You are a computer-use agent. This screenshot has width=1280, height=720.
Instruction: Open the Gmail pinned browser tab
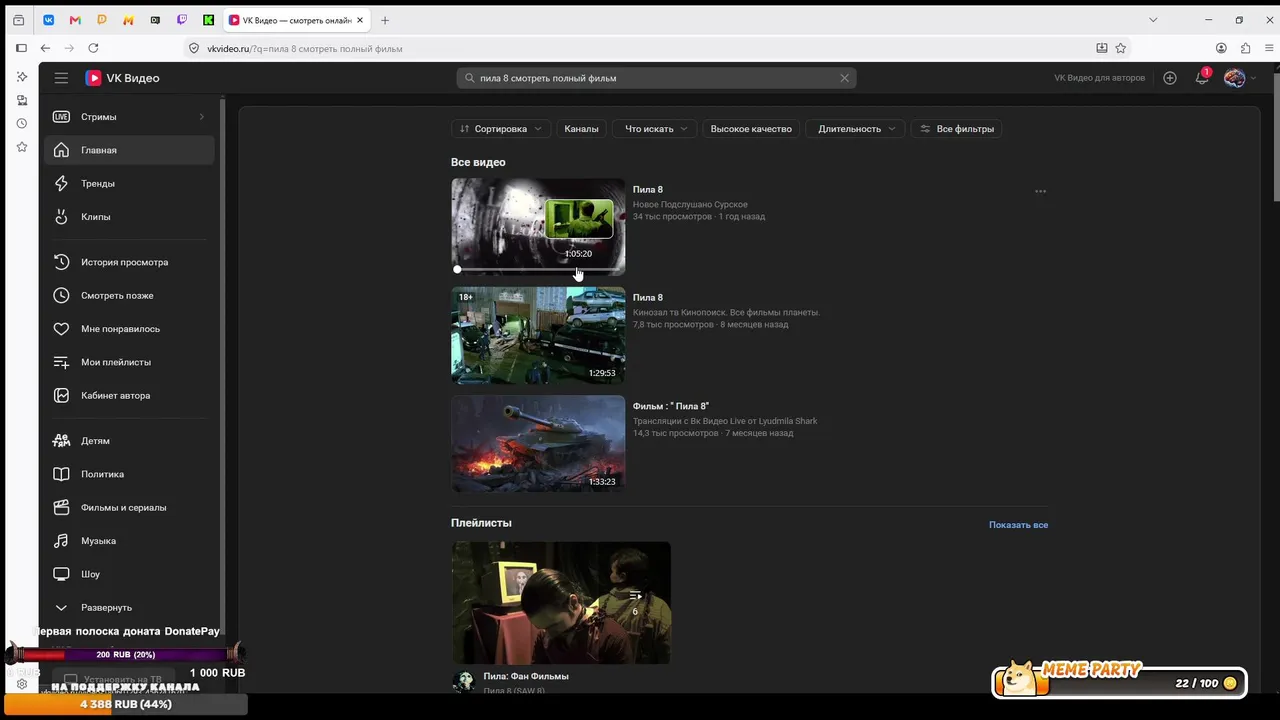click(x=75, y=20)
